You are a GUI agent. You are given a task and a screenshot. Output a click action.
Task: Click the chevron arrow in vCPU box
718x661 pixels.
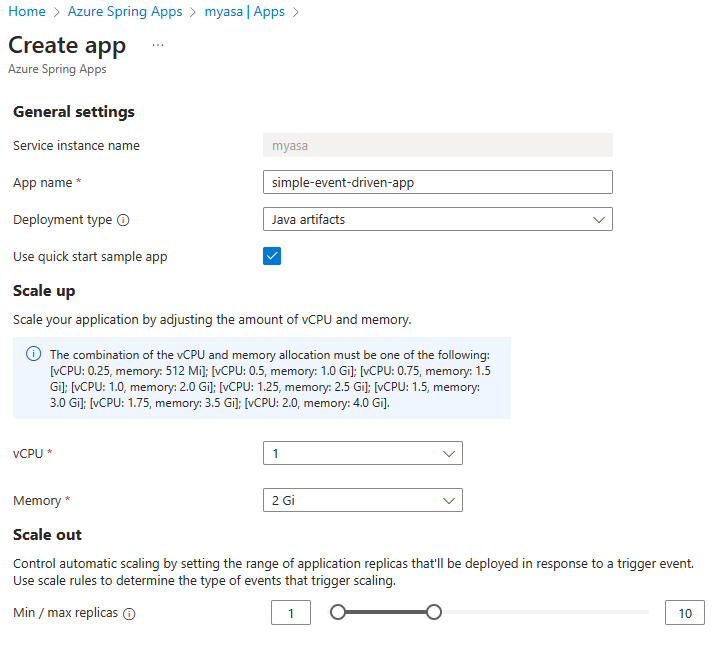pyautogui.click(x=448, y=454)
